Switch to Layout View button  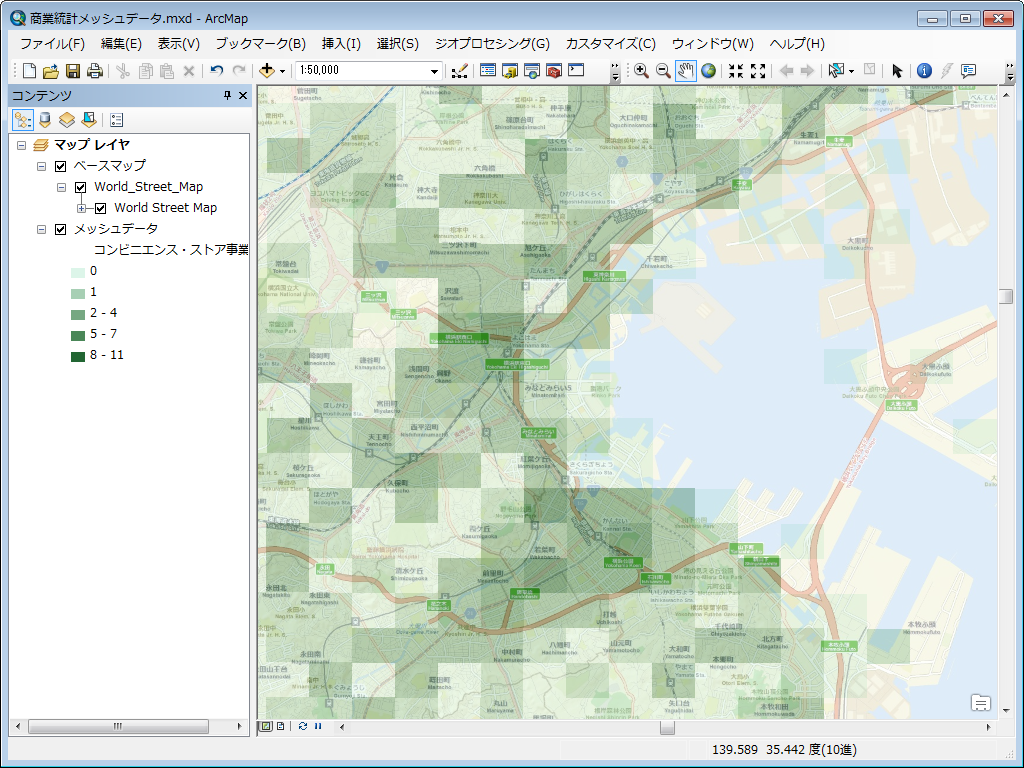(280, 726)
